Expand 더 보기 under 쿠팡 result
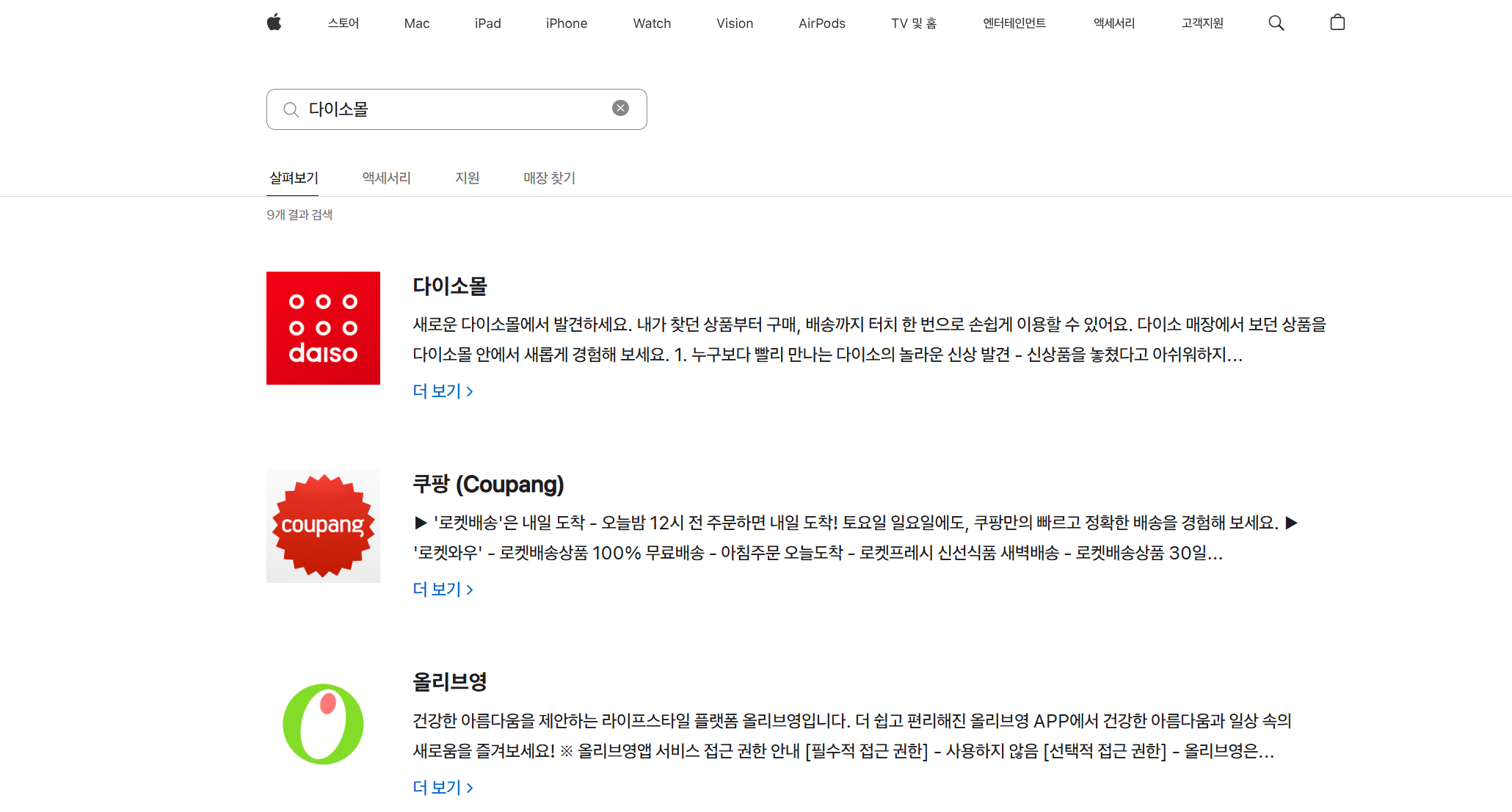 [443, 590]
